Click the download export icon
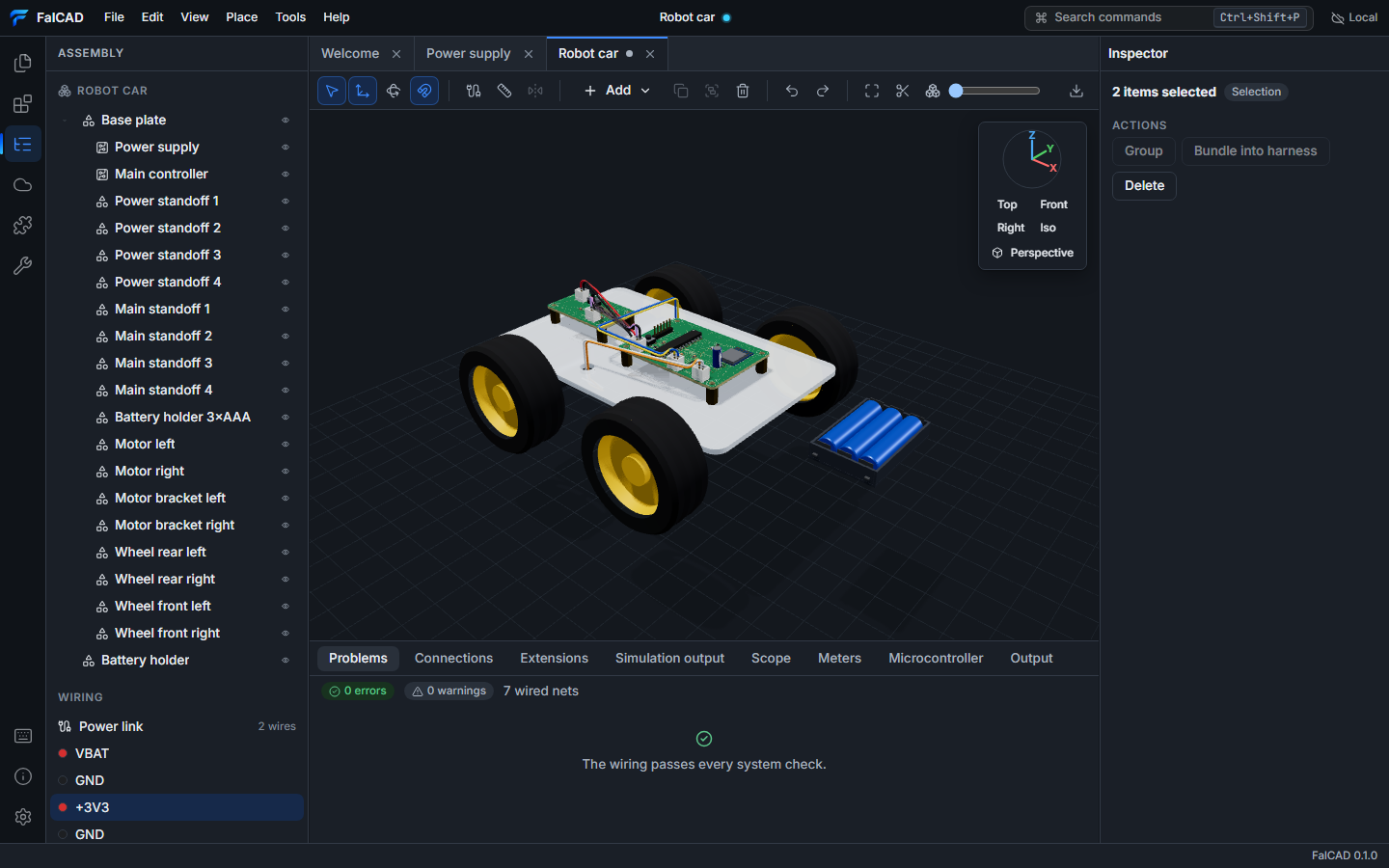 point(1076,91)
